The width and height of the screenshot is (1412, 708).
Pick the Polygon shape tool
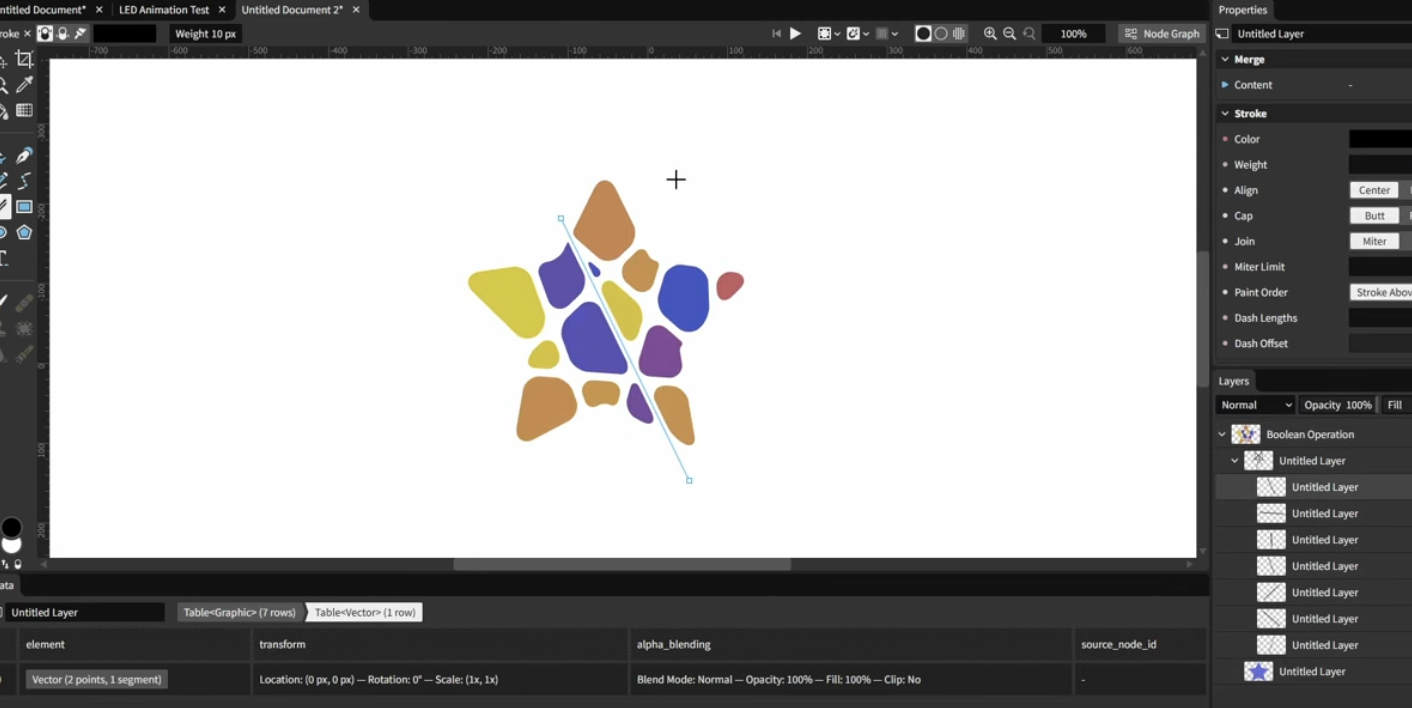coord(24,232)
